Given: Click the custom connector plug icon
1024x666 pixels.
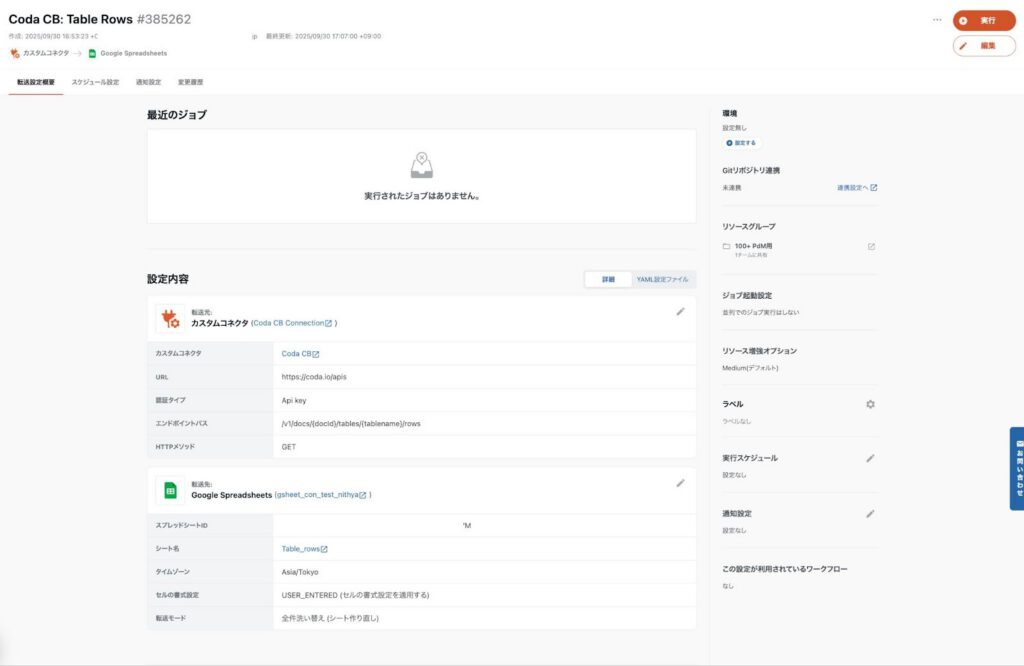Looking at the screenshot, I should pos(170,318).
